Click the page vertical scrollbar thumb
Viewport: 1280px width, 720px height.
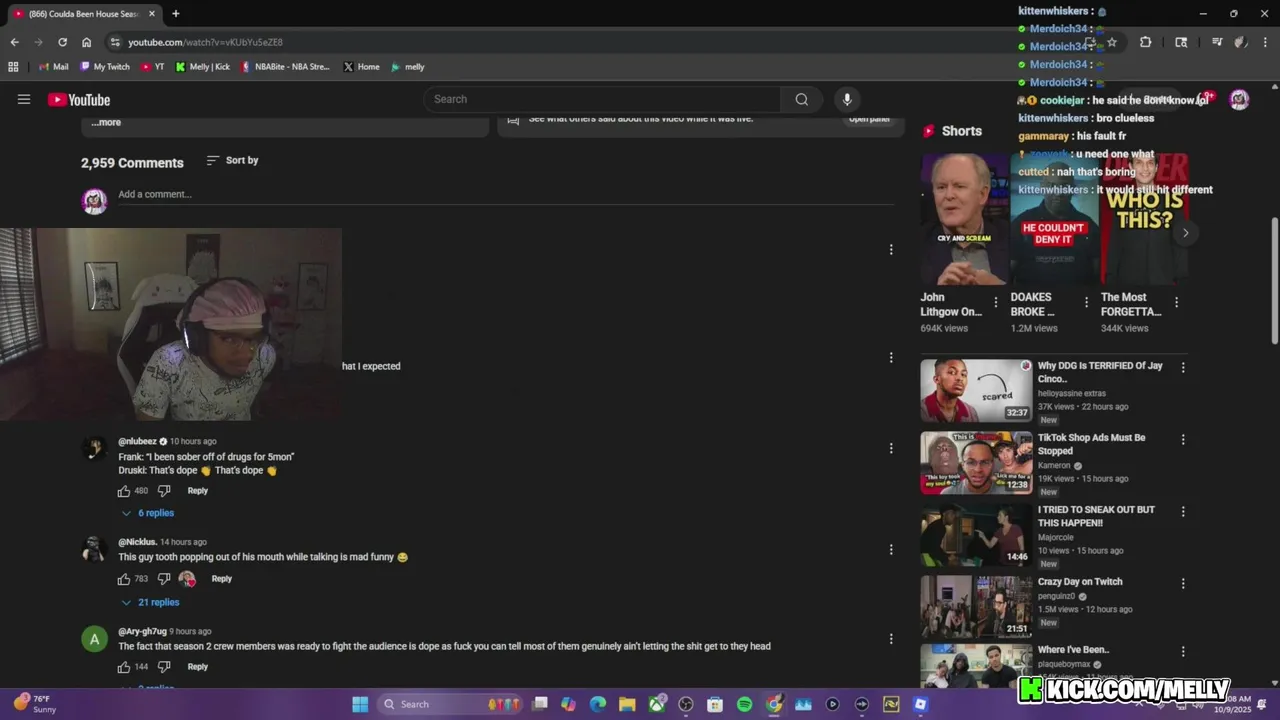1274,280
